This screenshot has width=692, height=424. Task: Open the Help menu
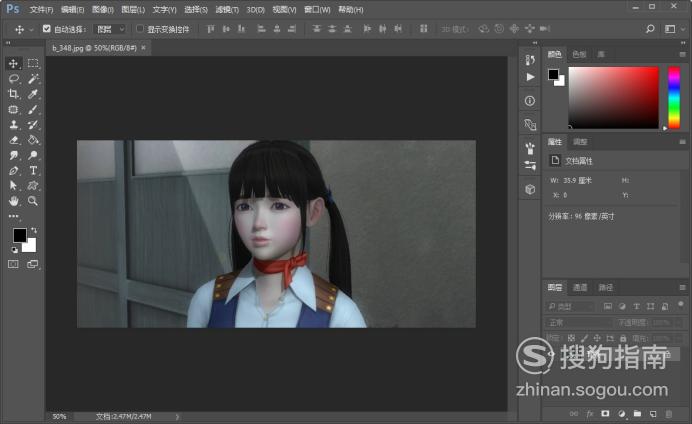point(351,9)
